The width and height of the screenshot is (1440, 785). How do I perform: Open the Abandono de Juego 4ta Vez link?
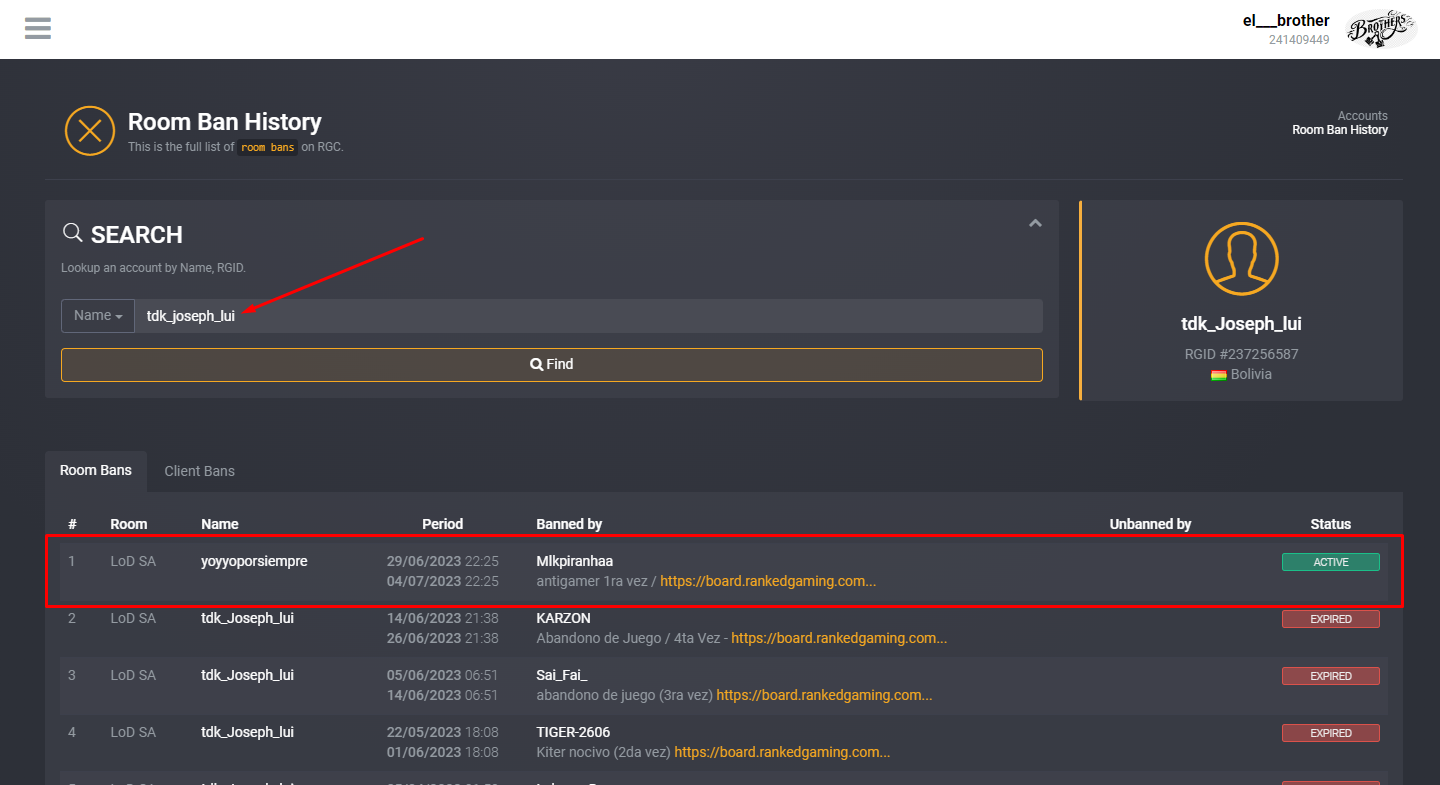pyautogui.click(x=839, y=638)
